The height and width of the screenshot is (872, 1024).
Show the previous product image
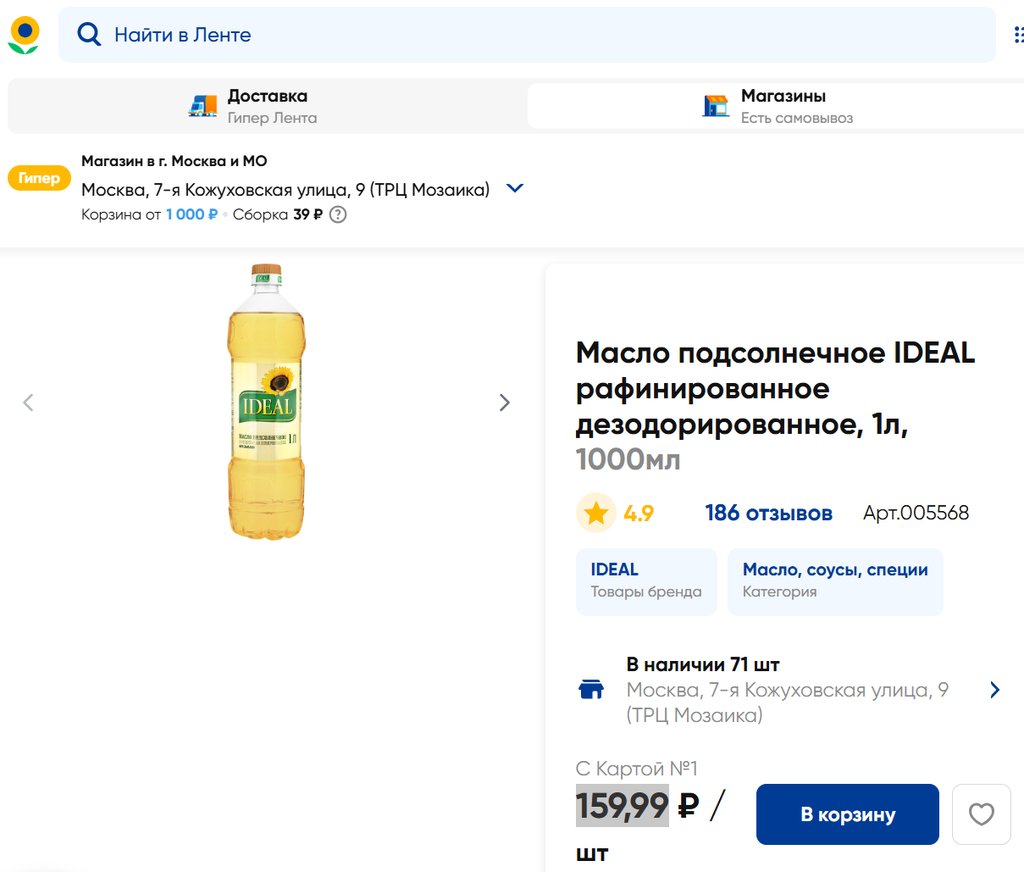tap(28, 402)
